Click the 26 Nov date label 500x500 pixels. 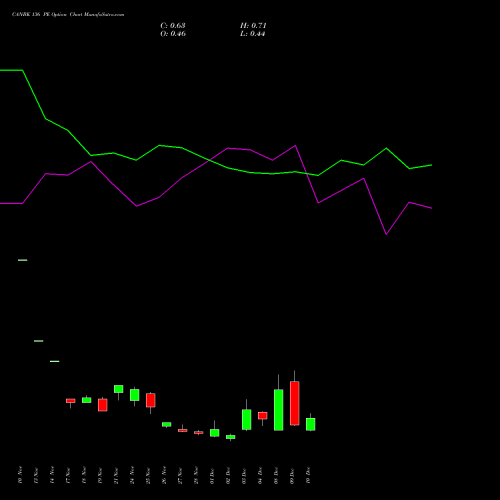tap(164, 475)
